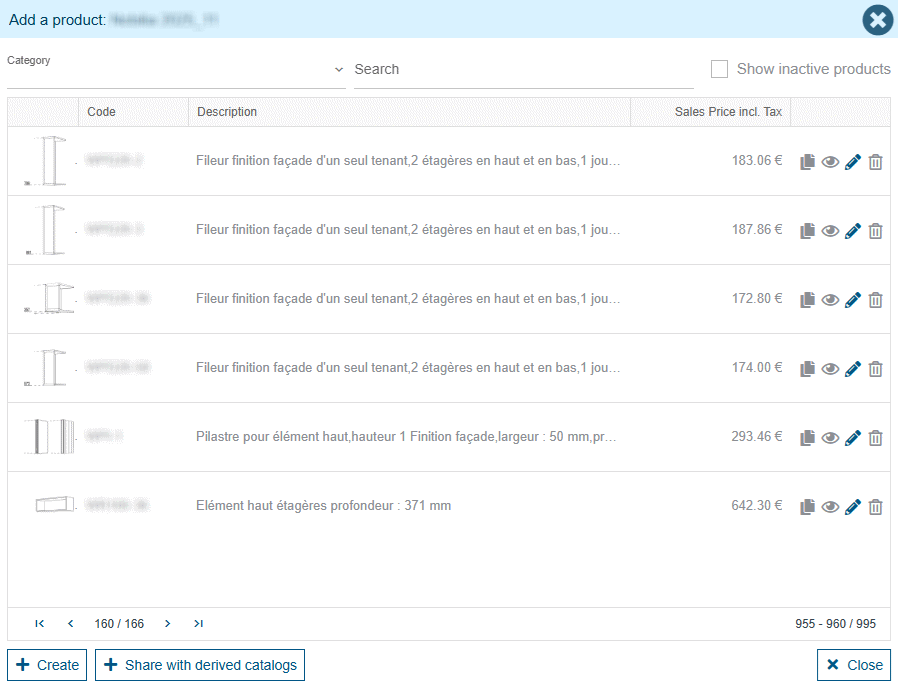The width and height of the screenshot is (898, 687).
Task: Delete the 183.06 € product row
Action: point(875,162)
